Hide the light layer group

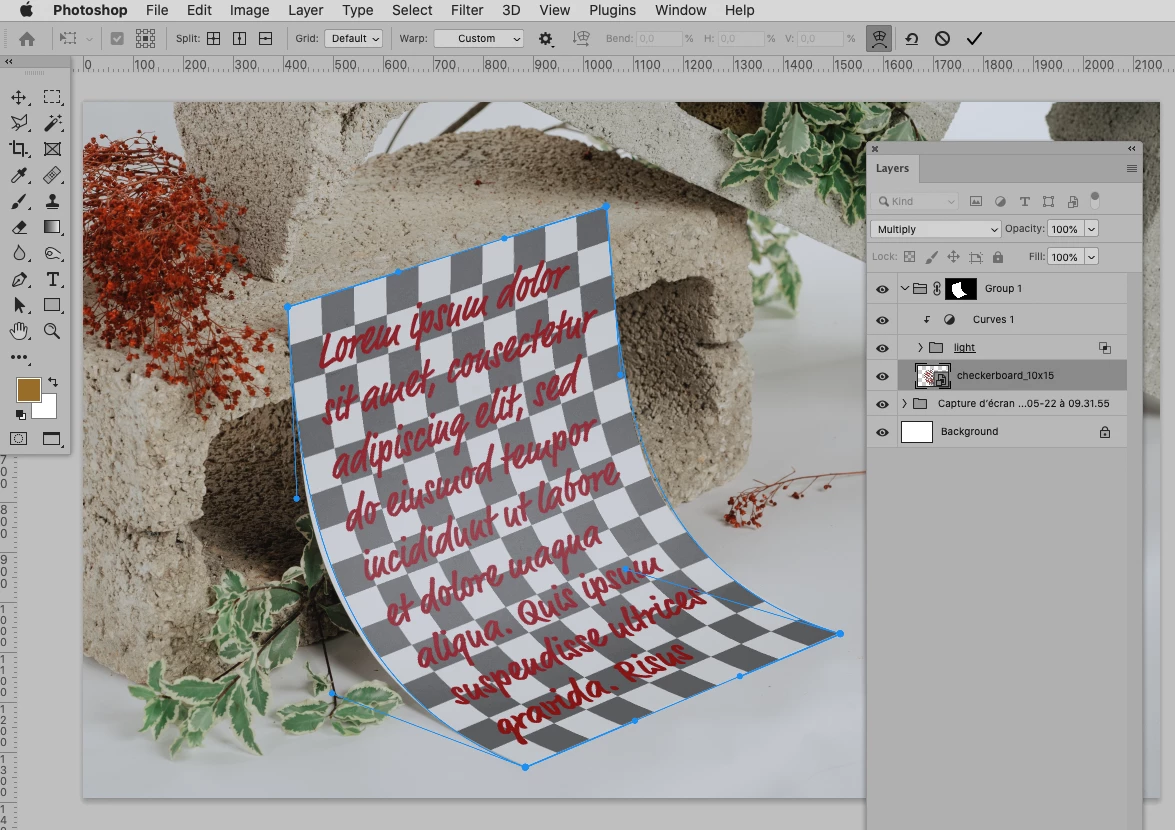coord(882,348)
